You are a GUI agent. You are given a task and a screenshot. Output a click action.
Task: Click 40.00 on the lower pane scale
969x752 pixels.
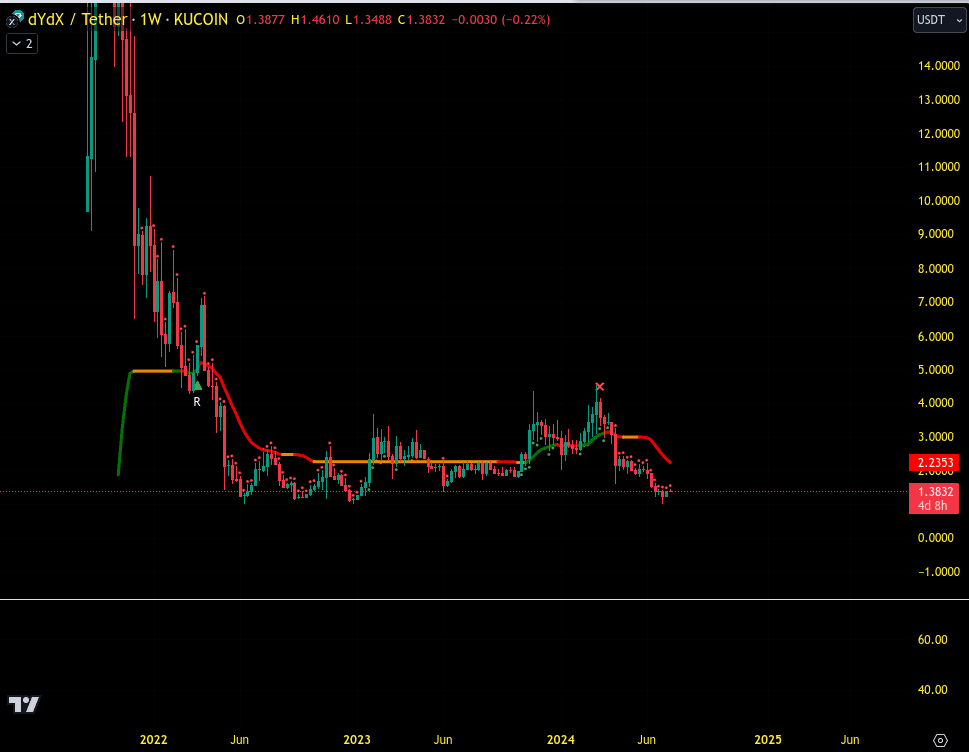coord(933,690)
